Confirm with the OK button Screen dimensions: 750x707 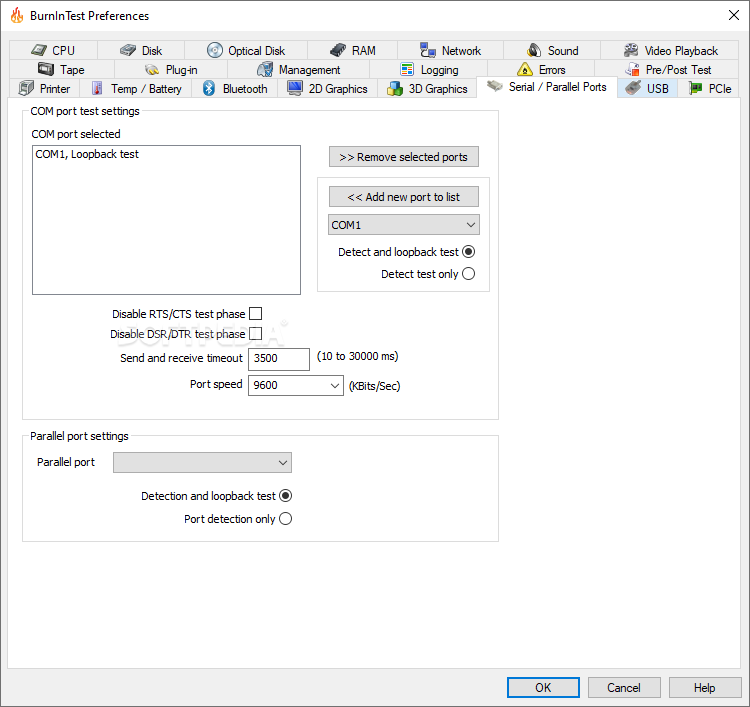click(x=543, y=687)
